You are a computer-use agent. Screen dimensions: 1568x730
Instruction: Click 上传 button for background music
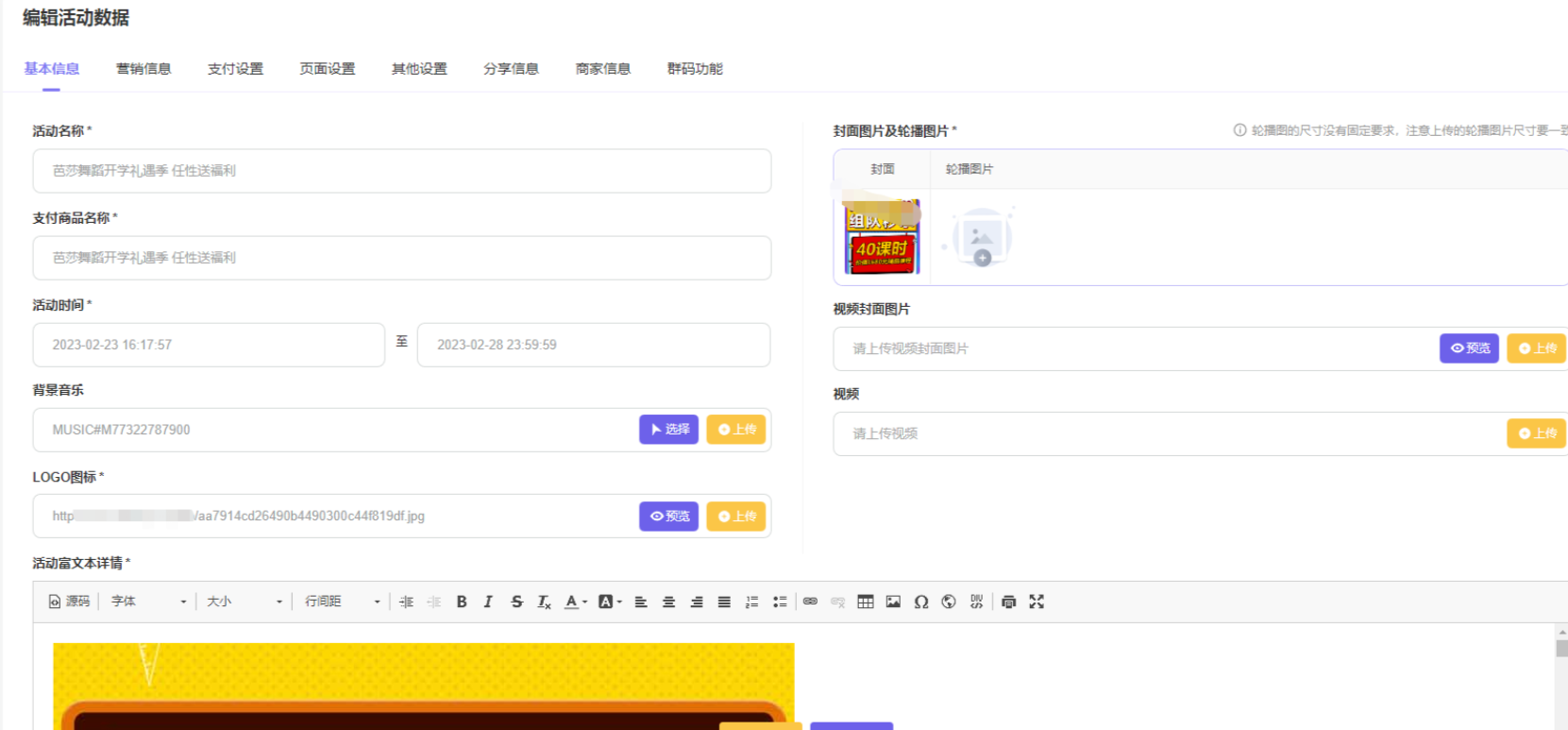(x=736, y=430)
